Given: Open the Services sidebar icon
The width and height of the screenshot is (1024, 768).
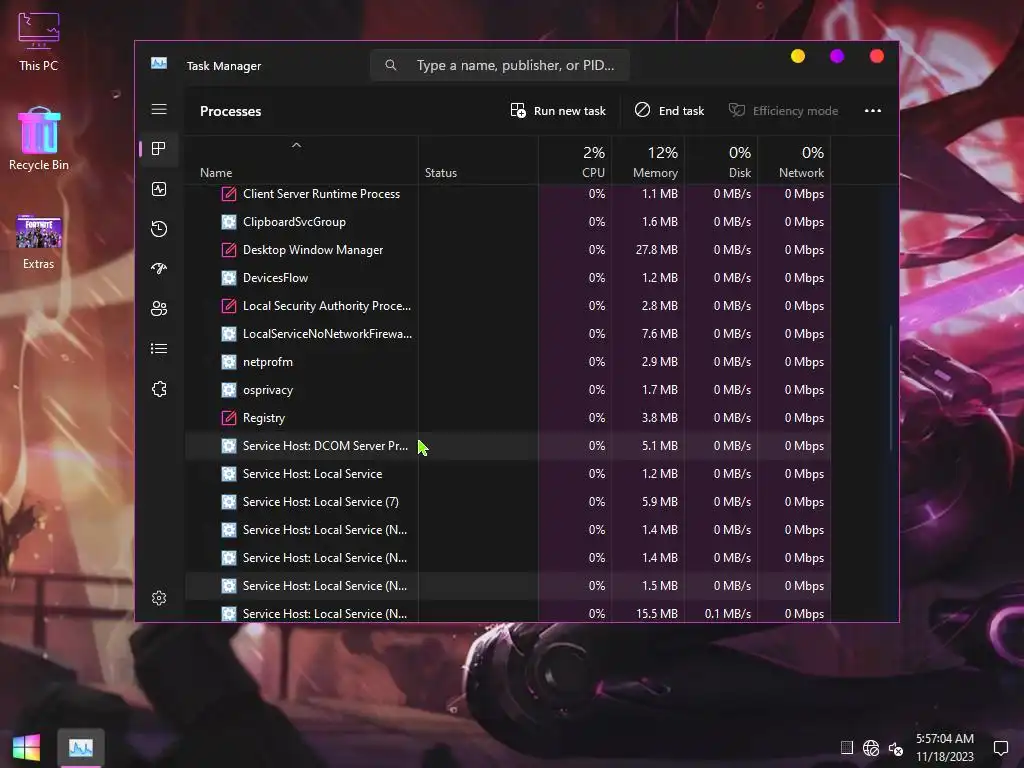Looking at the screenshot, I should point(159,389).
